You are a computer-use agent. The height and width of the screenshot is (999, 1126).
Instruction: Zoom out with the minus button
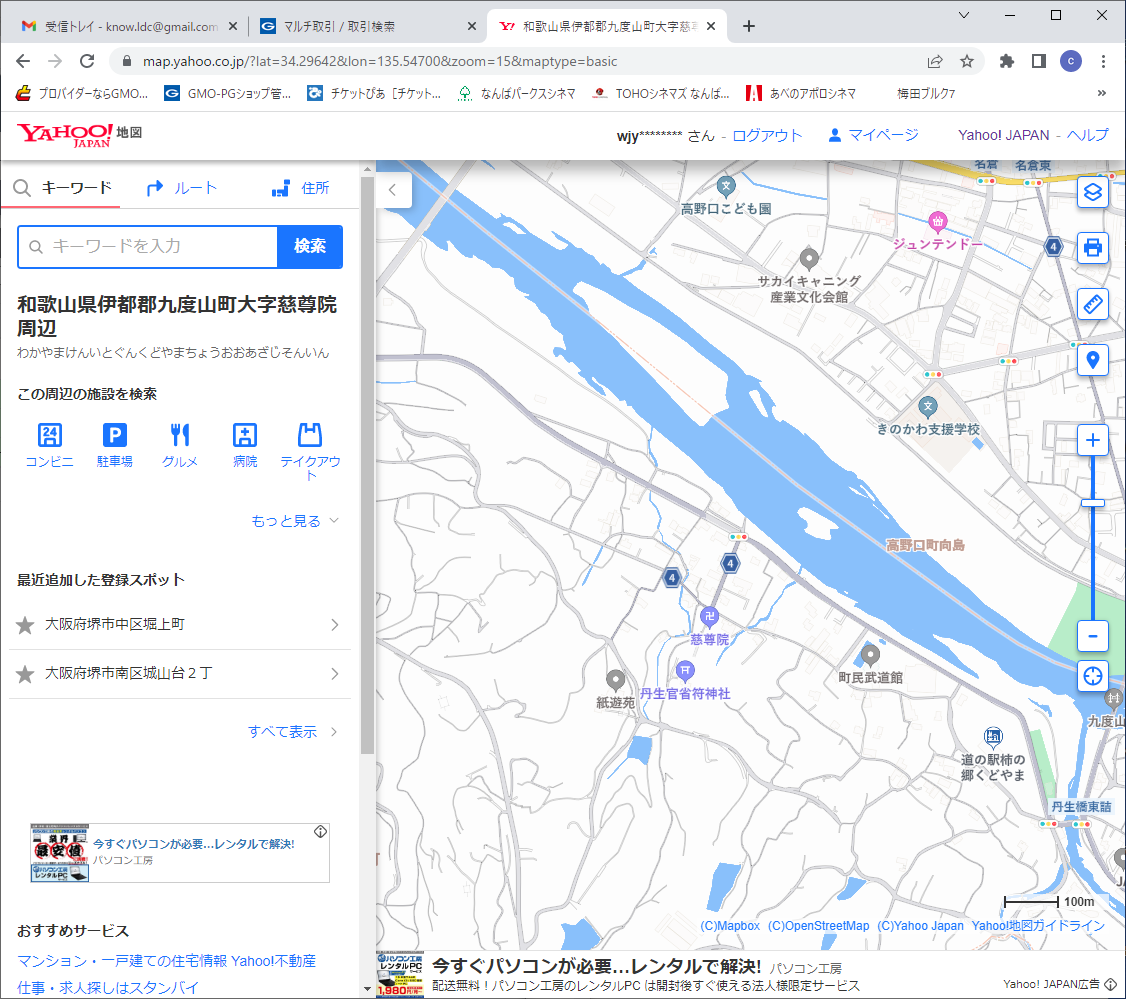pos(1093,636)
